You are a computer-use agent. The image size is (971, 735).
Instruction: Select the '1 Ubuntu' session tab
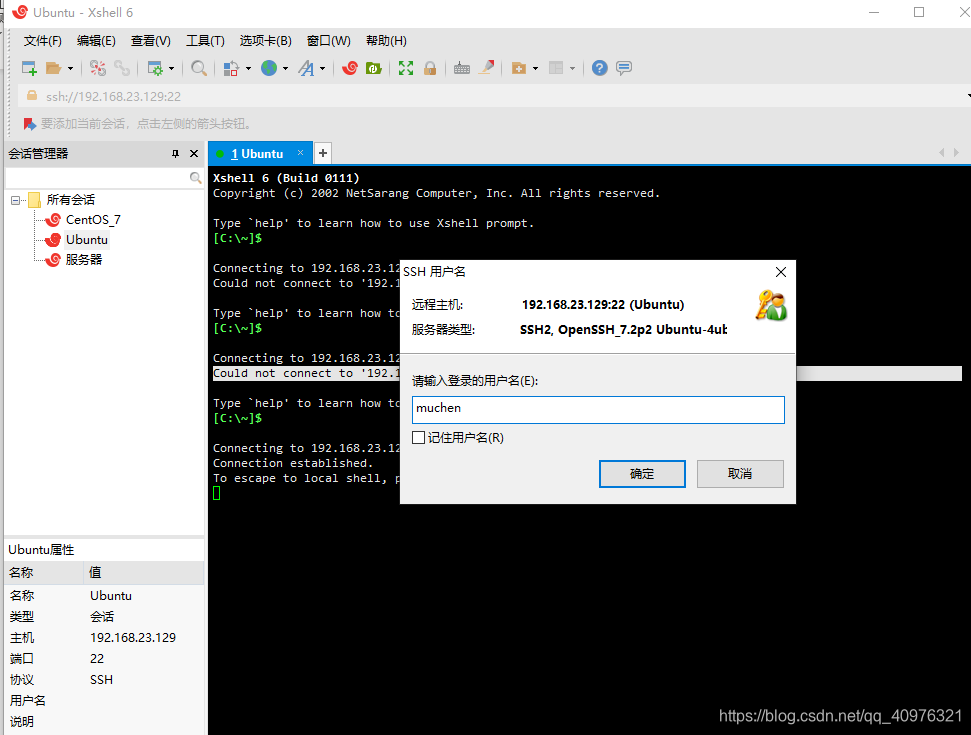click(258, 154)
